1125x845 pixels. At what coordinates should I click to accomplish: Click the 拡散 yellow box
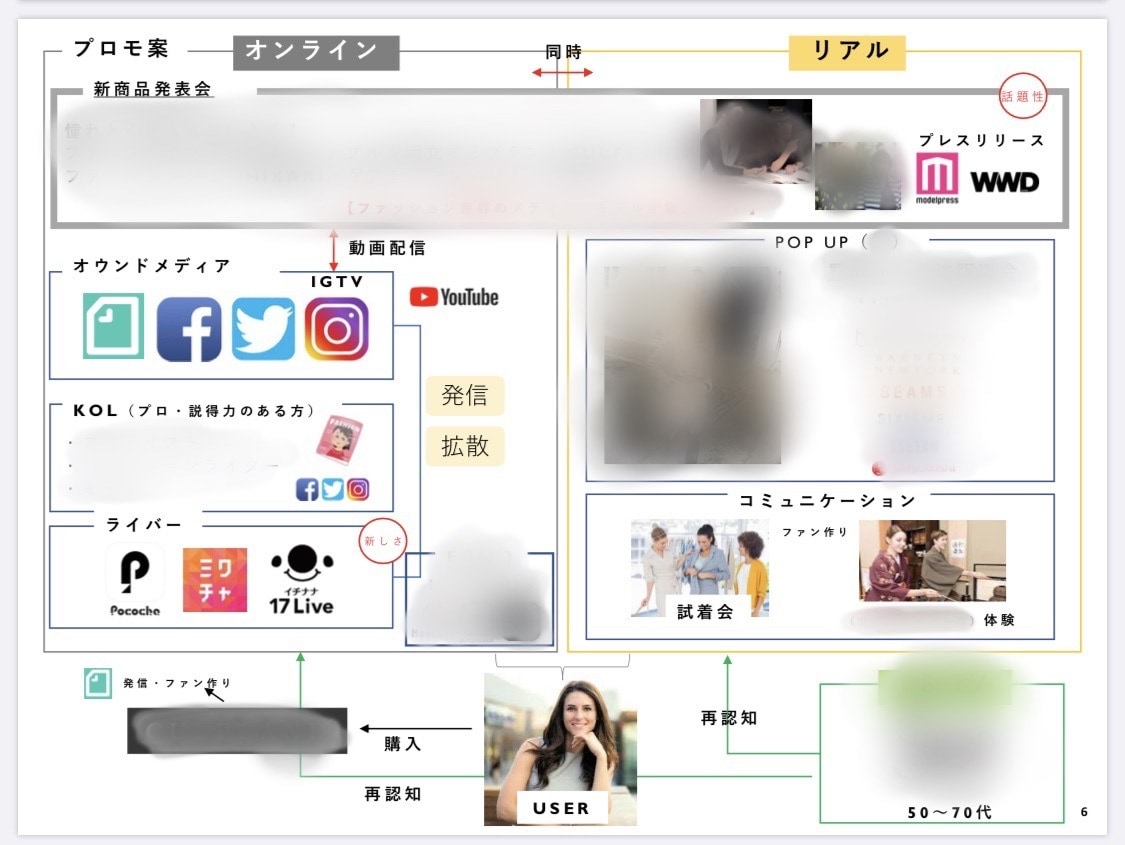tap(465, 446)
